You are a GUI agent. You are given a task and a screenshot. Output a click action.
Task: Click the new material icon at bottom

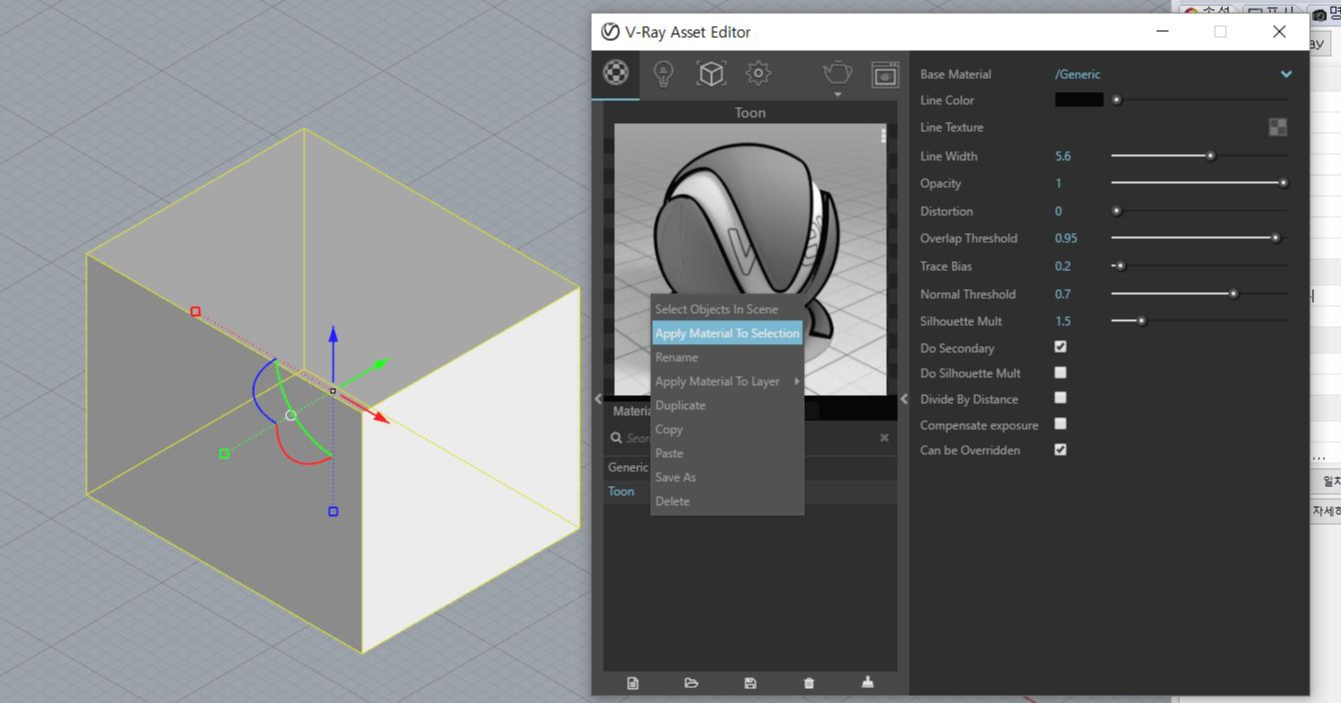(x=633, y=683)
